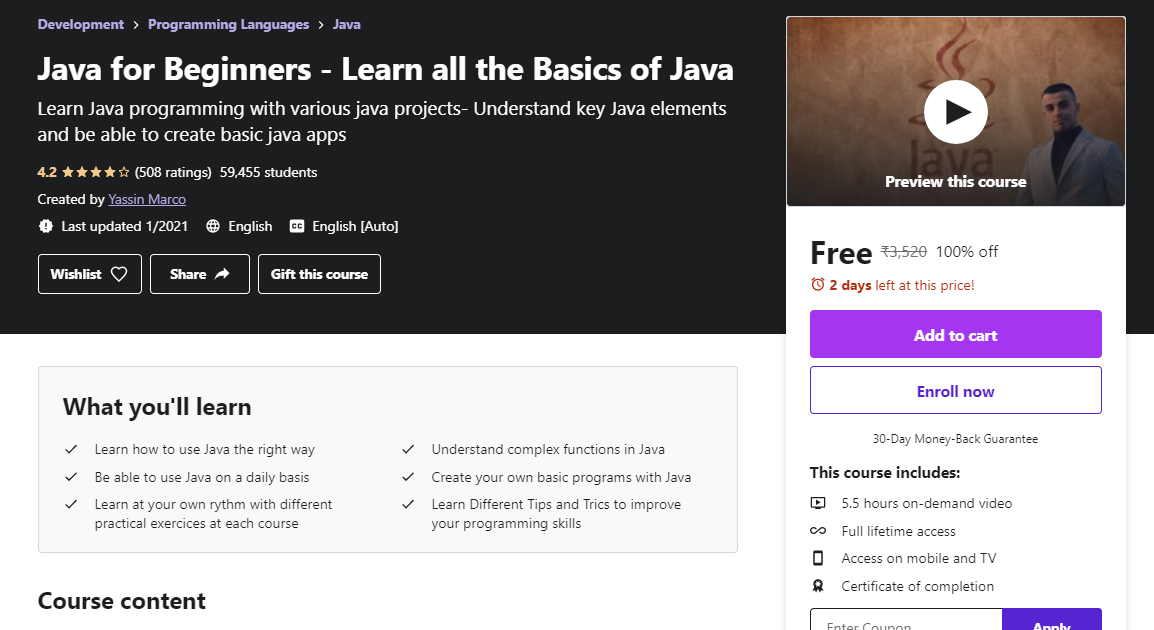Click the video icon beside 5.5 hours on-demand

[x=818, y=503]
